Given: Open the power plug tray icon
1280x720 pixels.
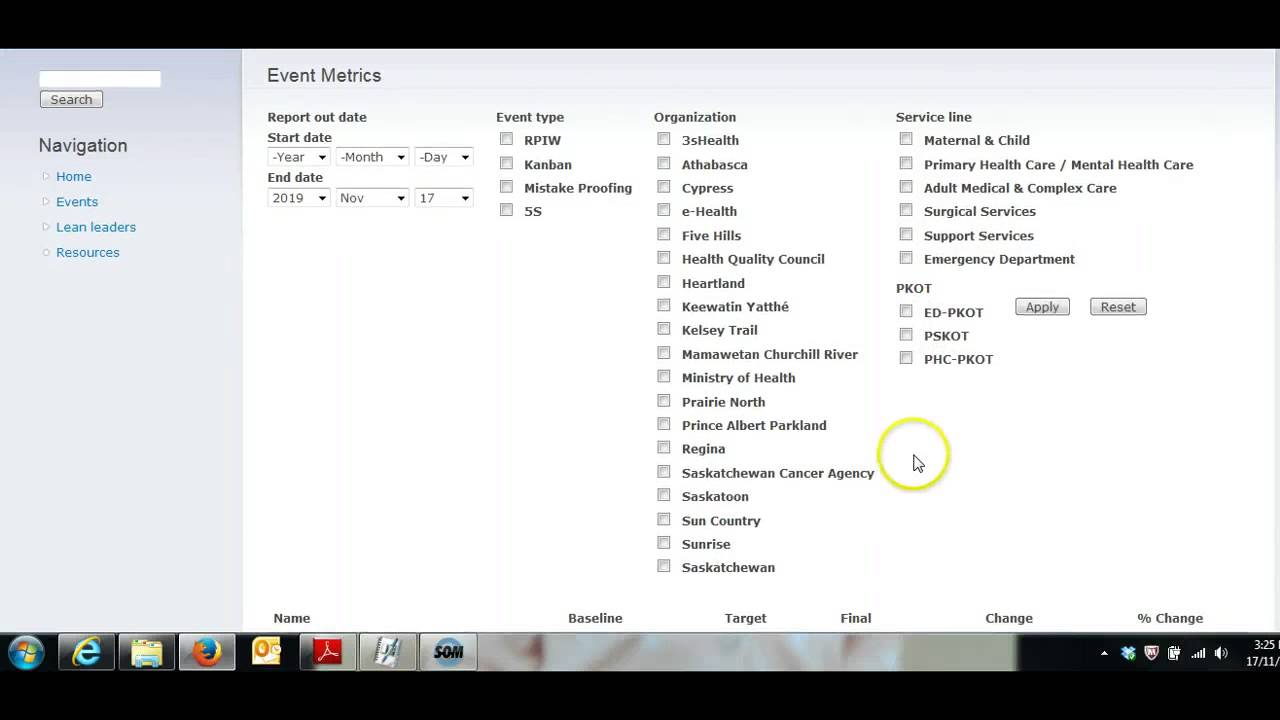Looking at the screenshot, I should point(1174,653).
